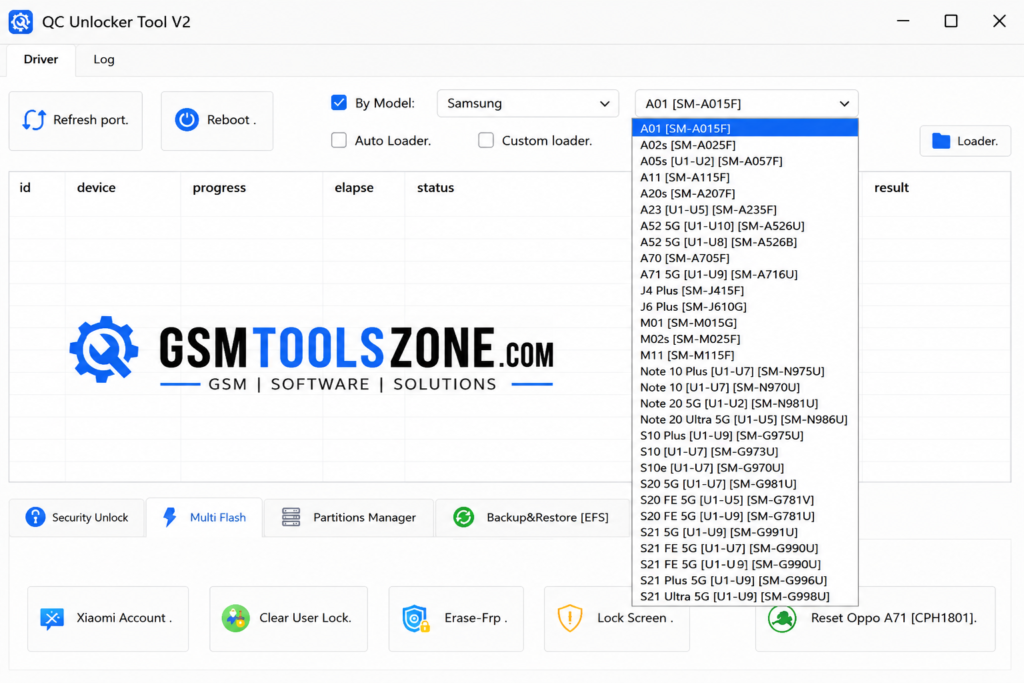Viewport: 1024px width, 683px height.
Task: Uncheck the By Model checkbox
Action: [x=339, y=103]
